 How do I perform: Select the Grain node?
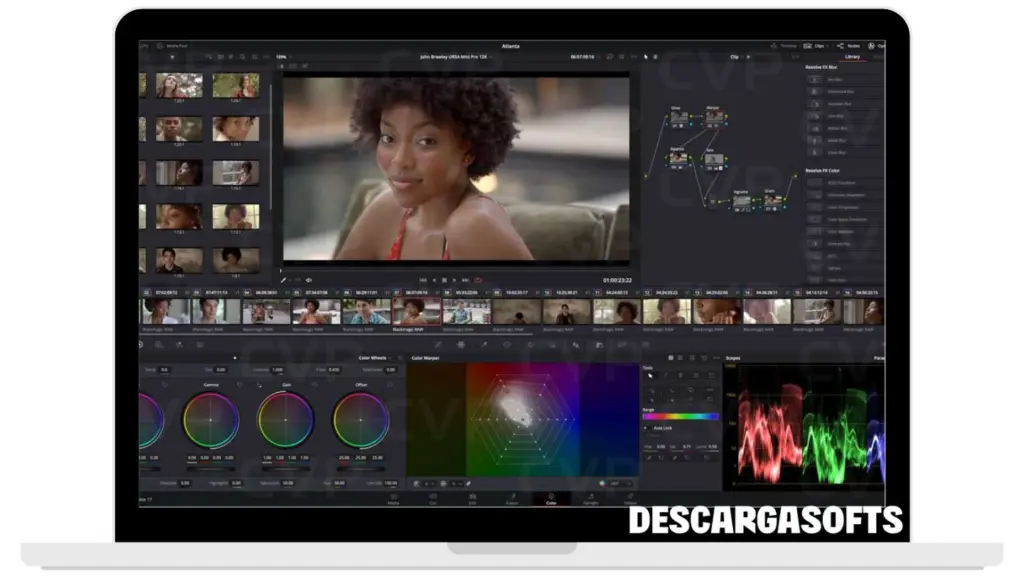tap(773, 200)
